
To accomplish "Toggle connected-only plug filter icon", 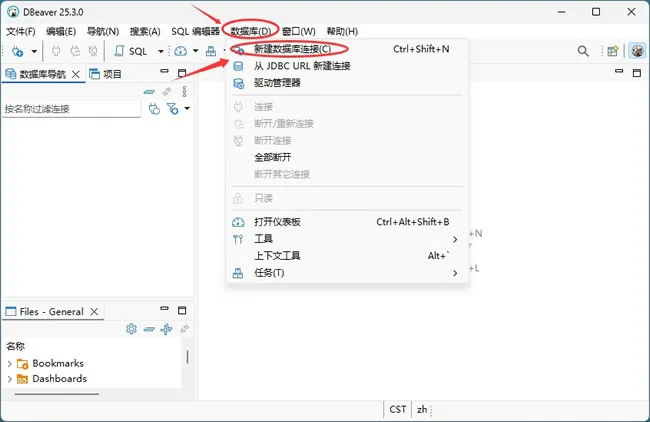I will (x=154, y=109).
